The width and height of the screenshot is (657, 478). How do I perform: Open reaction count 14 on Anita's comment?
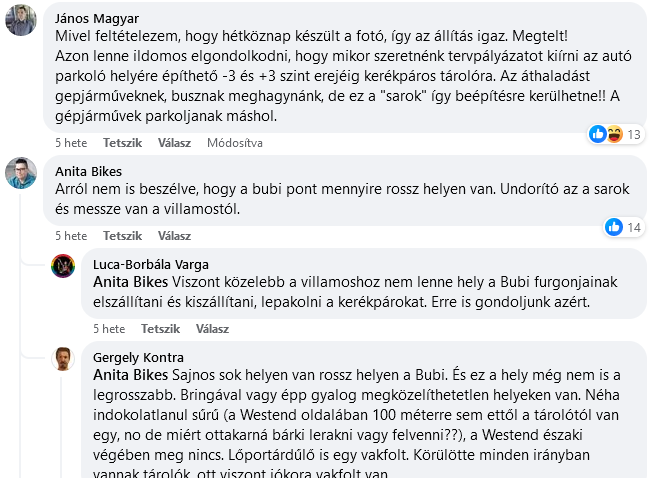click(634, 227)
